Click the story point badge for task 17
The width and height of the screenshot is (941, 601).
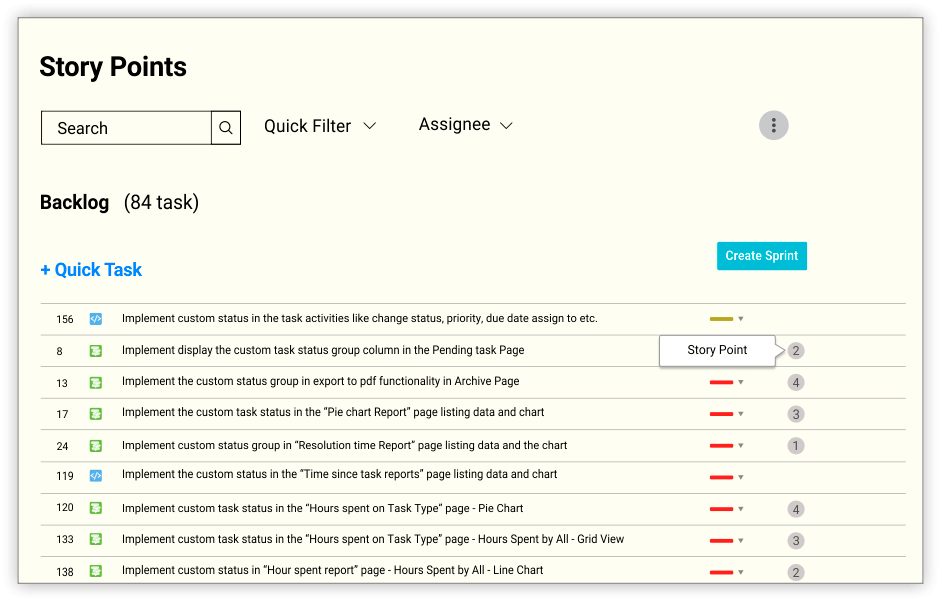[796, 414]
